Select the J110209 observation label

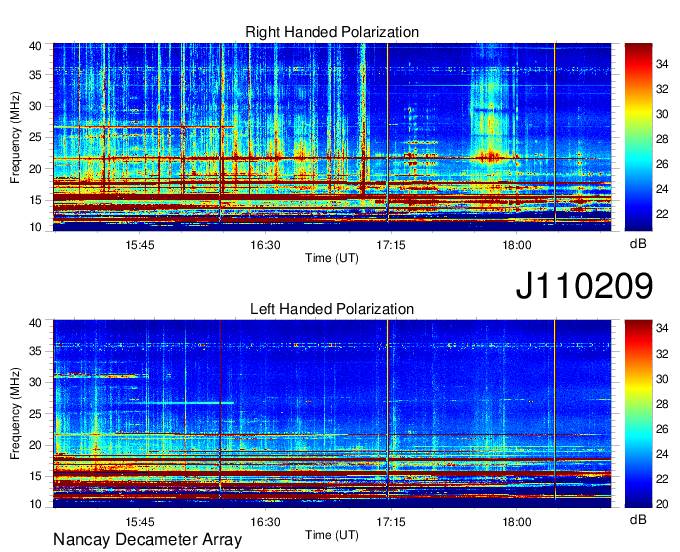(584, 286)
